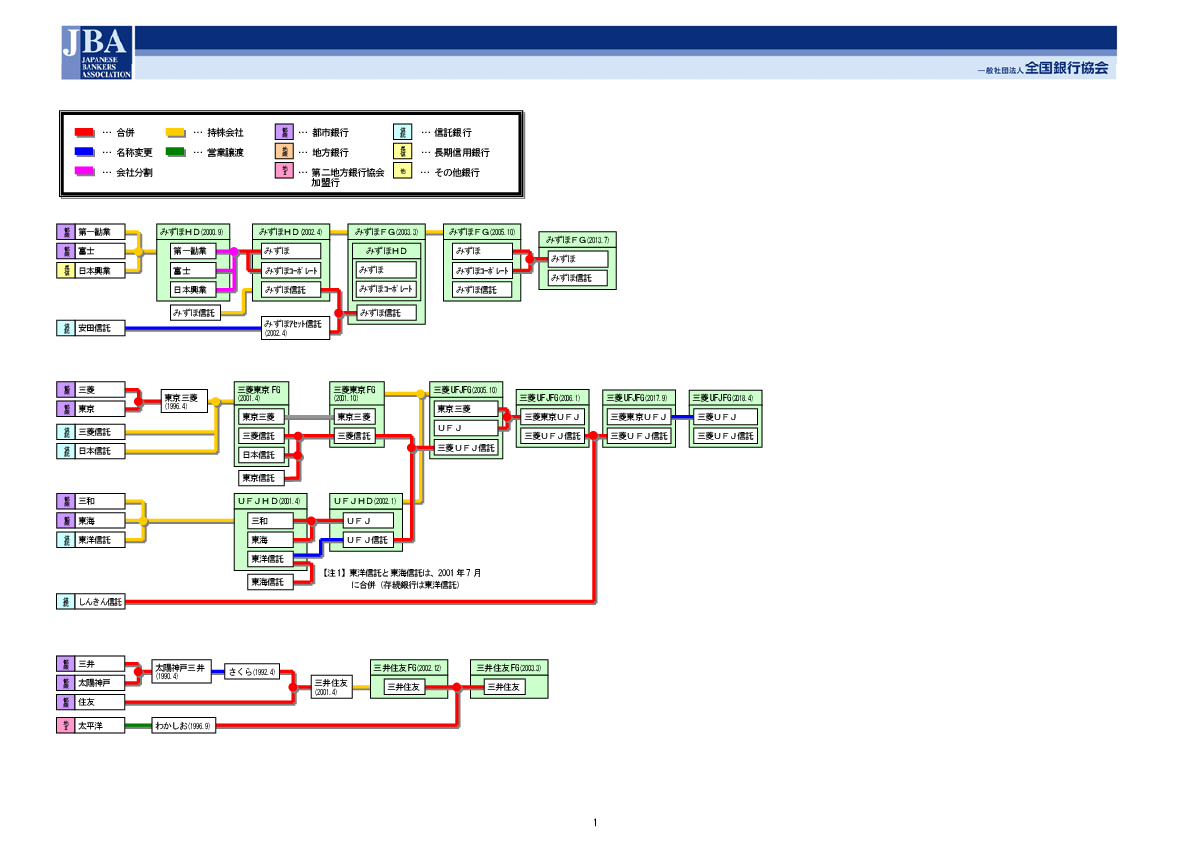This screenshot has height=842, width=1191.
Task: Click the magenta 会社分割 legend swatch
Action: pyautogui.click(x=86, y=172)
